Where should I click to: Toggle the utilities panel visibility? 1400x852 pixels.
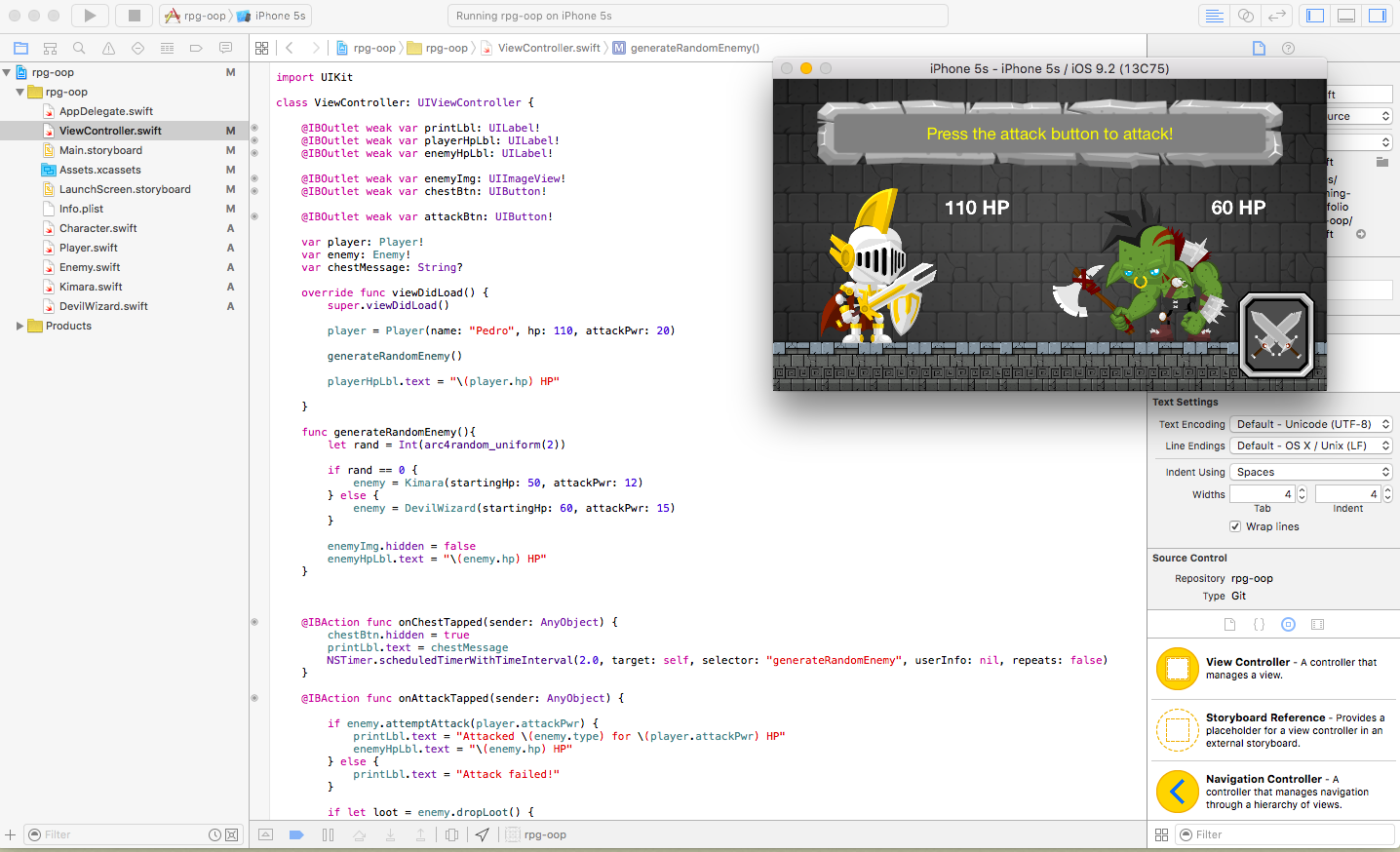tap(1378, 16)
